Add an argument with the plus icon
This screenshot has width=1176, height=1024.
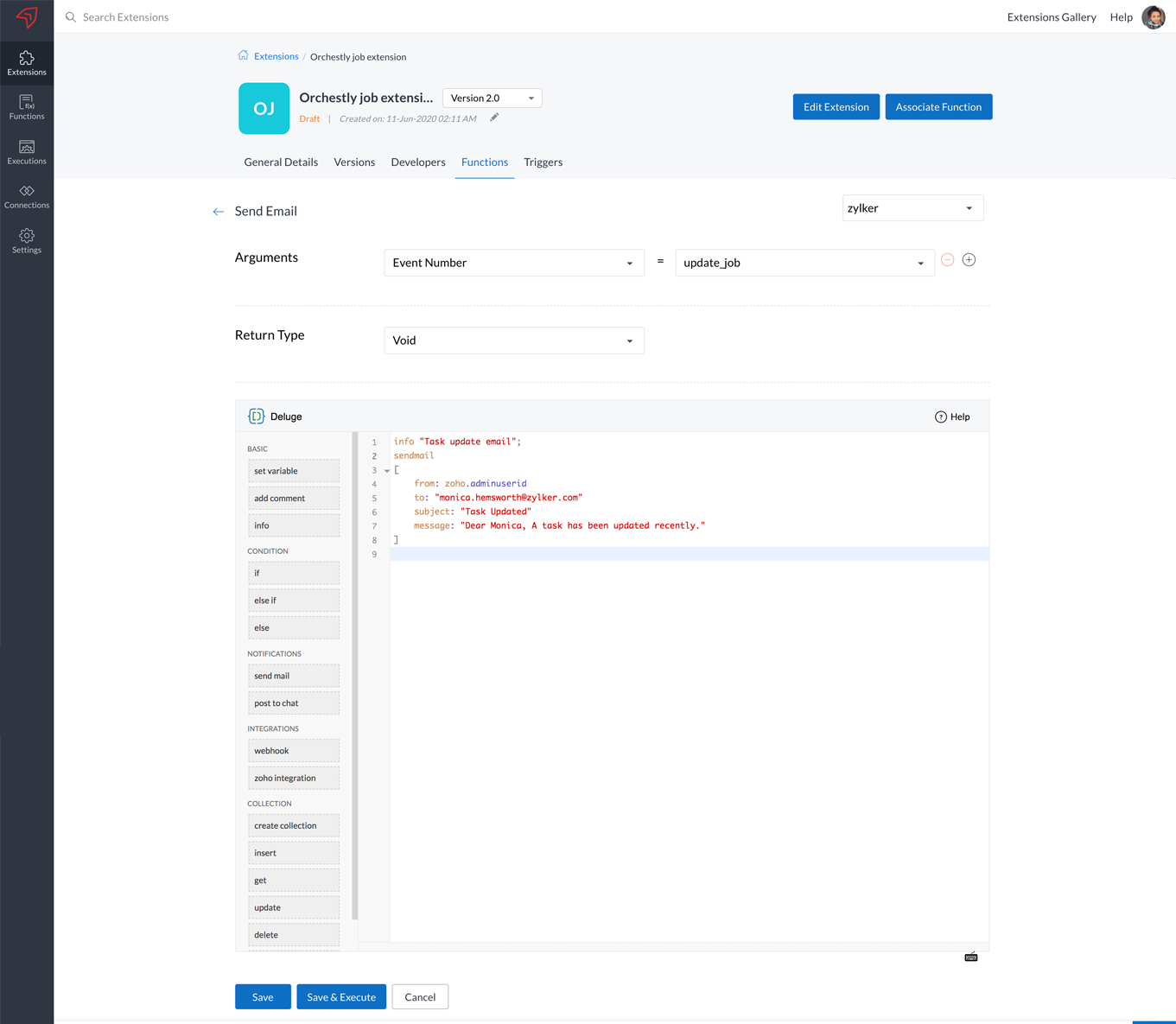click(969, 260)
